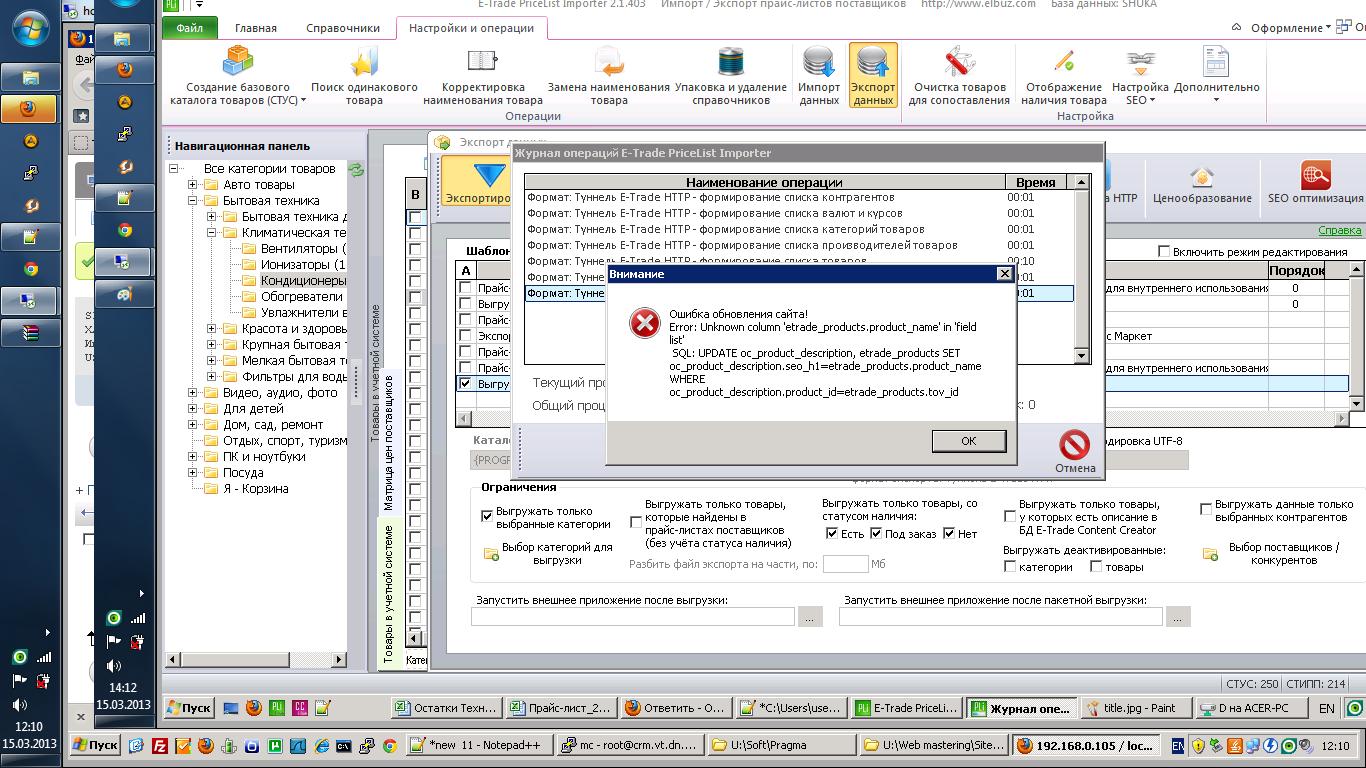Open Упаковка и удаление справочников

(731, 76)
